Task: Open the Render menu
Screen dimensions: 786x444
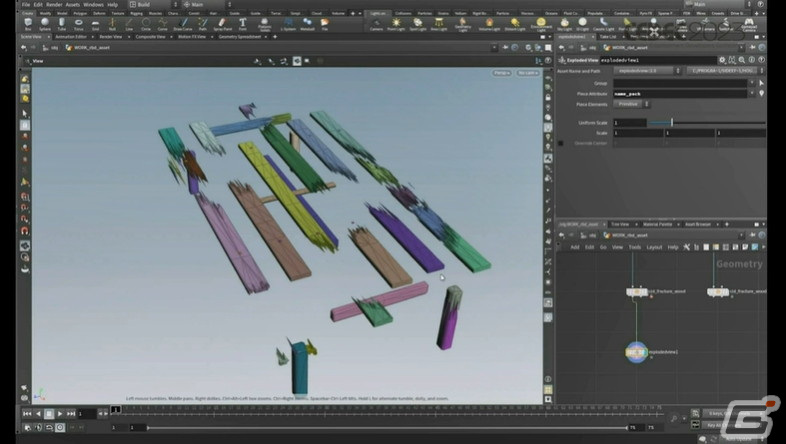Action: pos(54,5)
